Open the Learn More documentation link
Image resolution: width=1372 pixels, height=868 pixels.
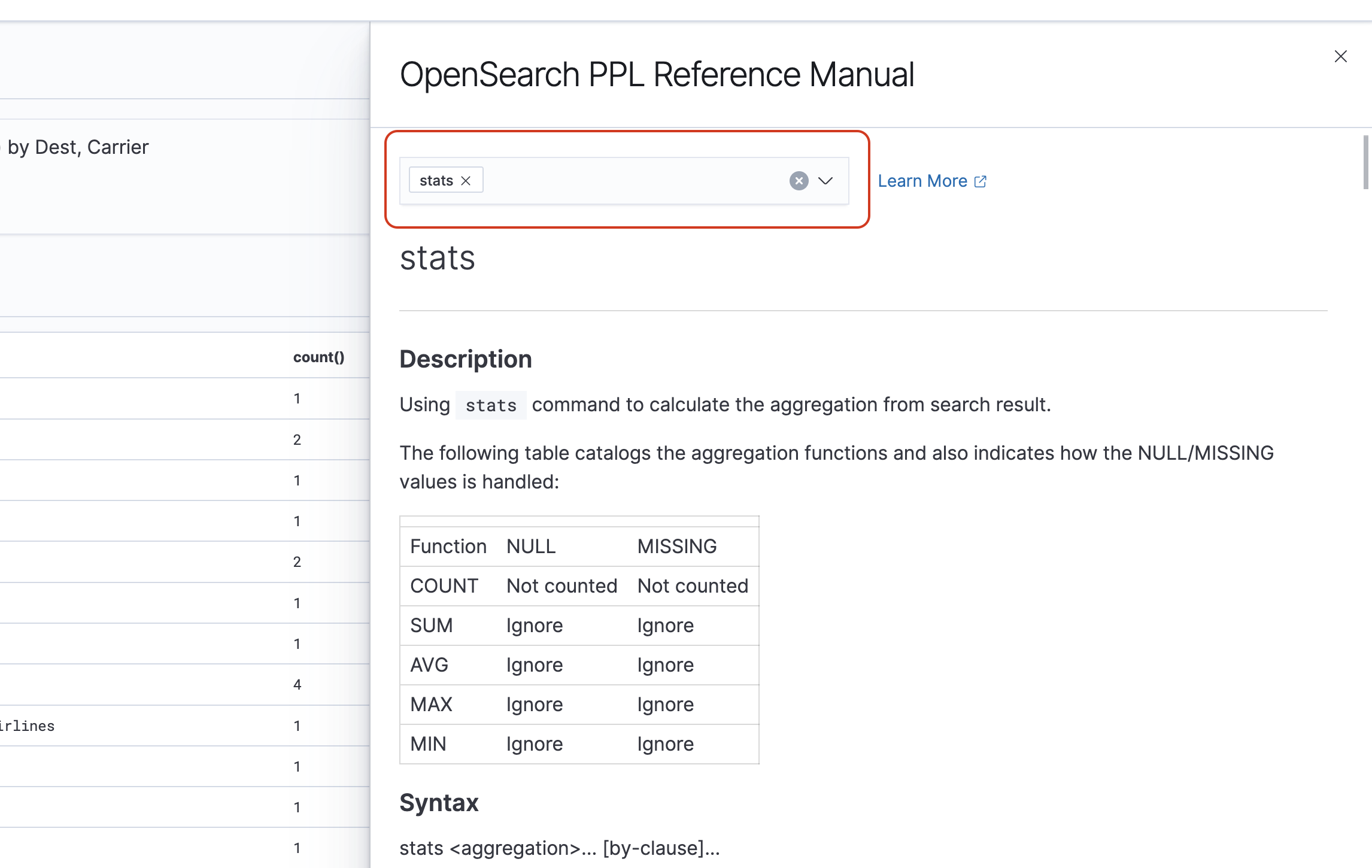coord(922,181)
